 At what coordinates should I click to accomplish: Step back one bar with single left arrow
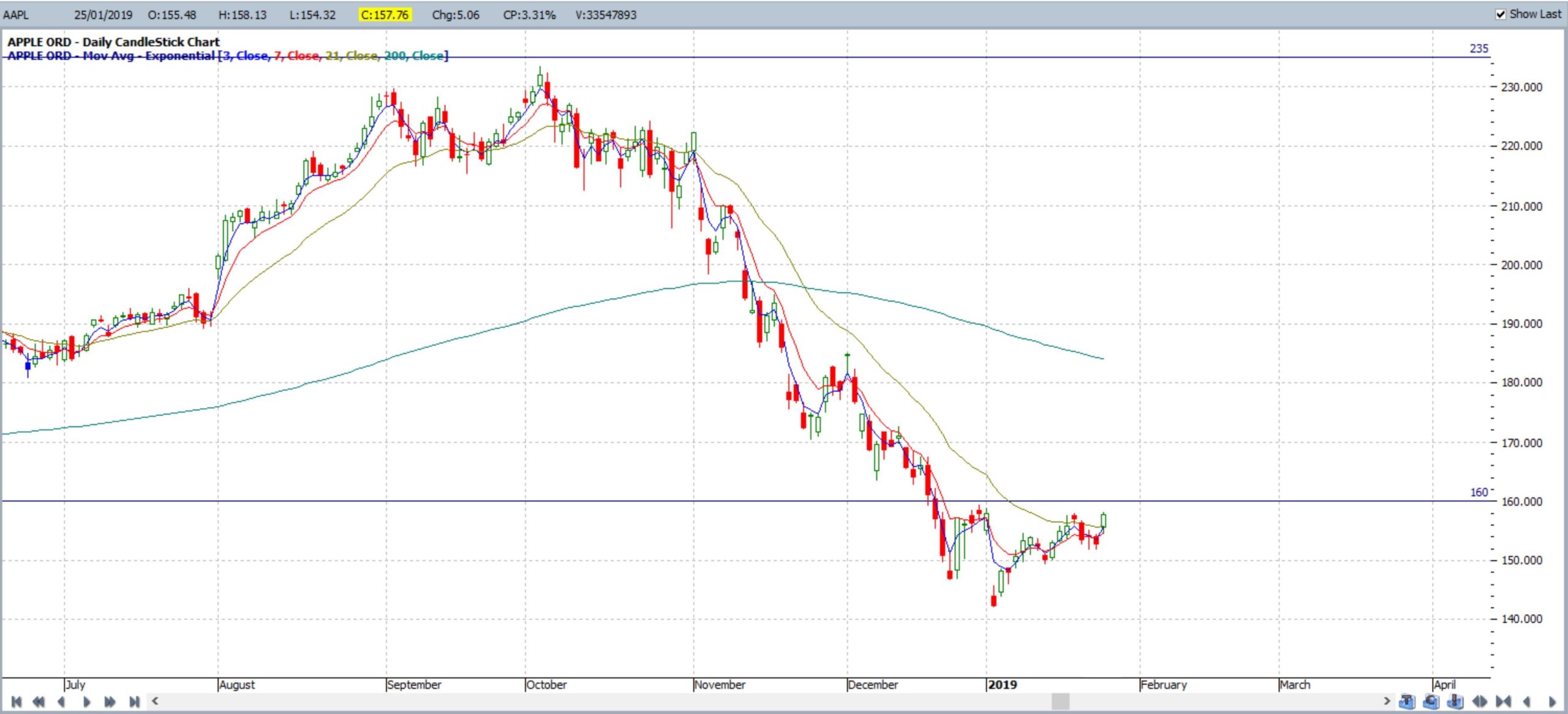[61, 701]
